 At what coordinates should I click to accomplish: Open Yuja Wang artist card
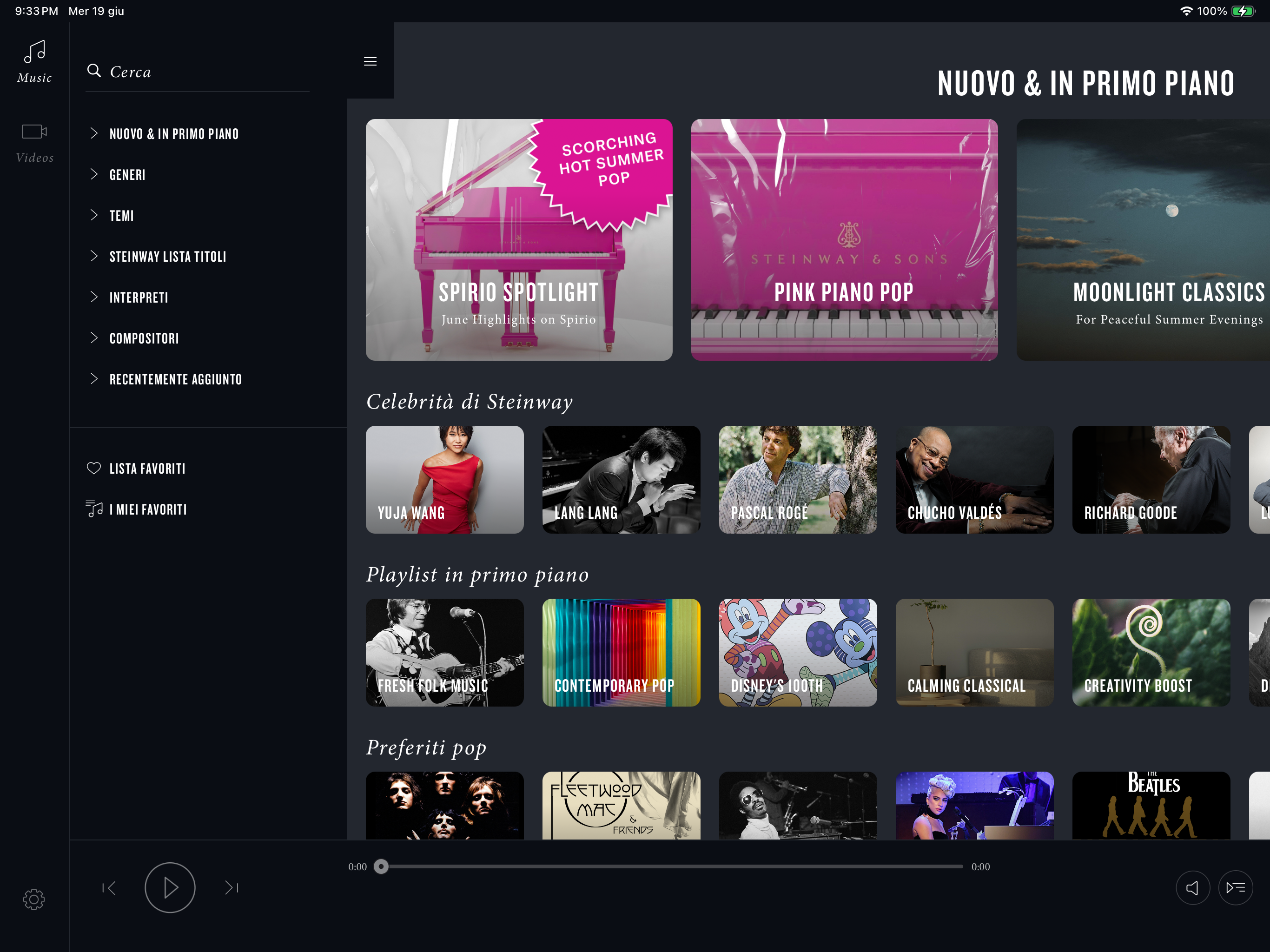click(x=444, y=479)
